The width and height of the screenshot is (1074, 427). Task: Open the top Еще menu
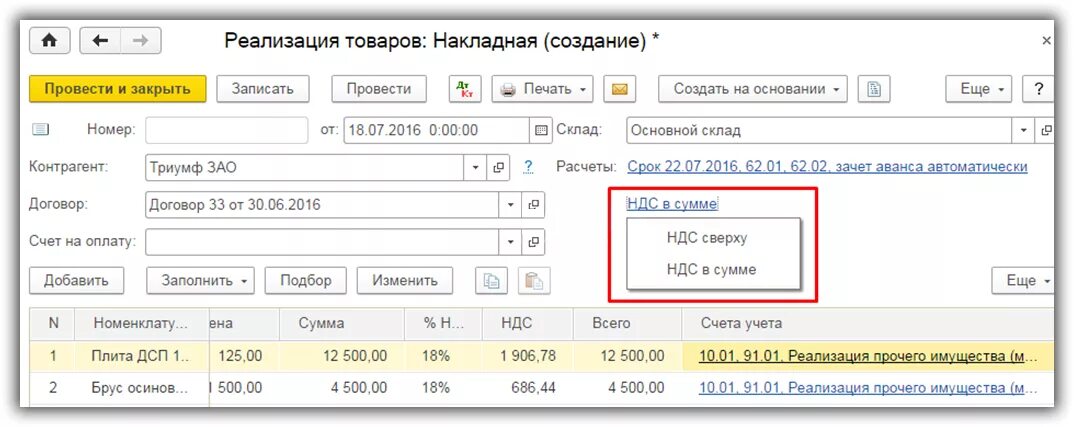point(979,89)
